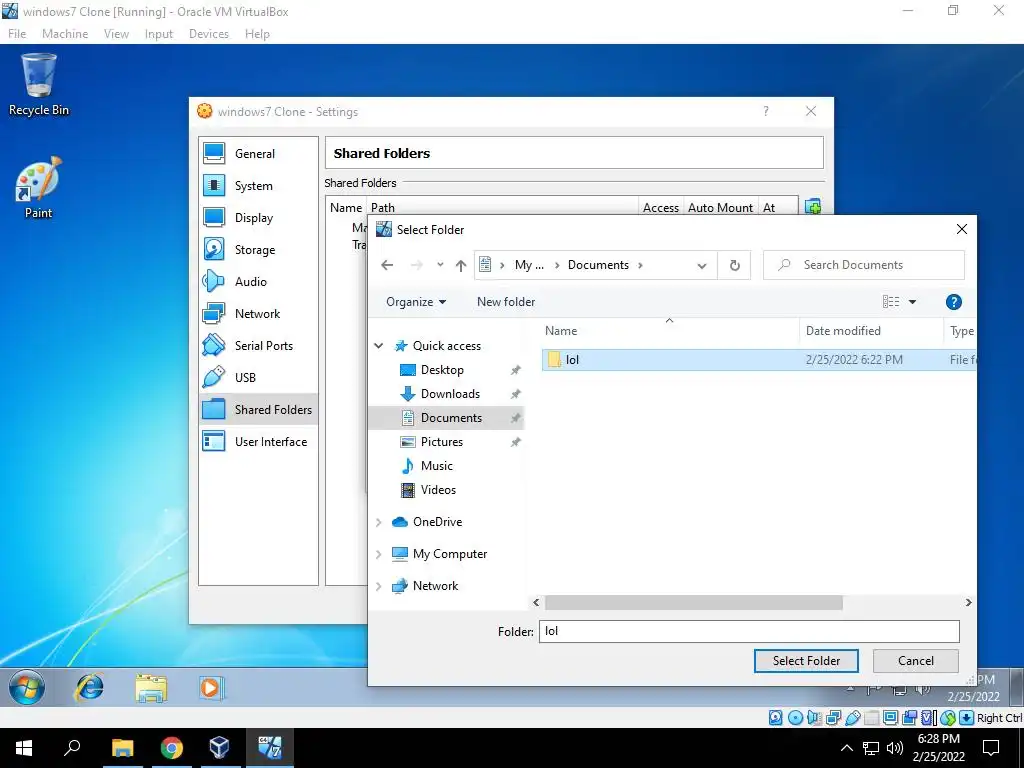Open the Machine menu
Viewport: 1024px width, 768px height.
tap(65, 34)
